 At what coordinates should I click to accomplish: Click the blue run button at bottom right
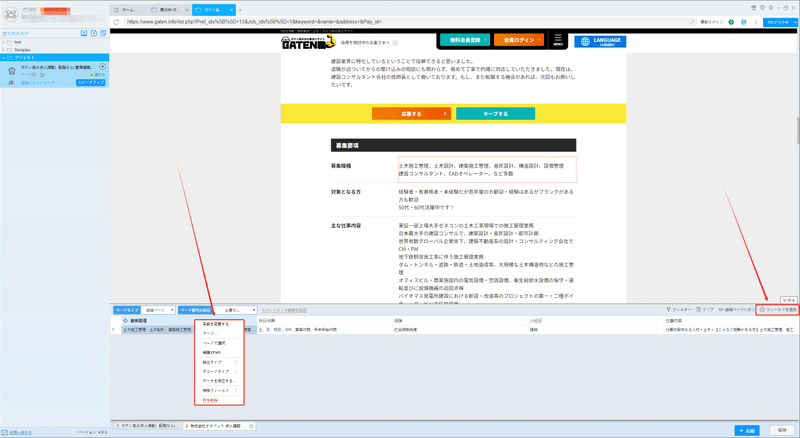pos(747,430)
